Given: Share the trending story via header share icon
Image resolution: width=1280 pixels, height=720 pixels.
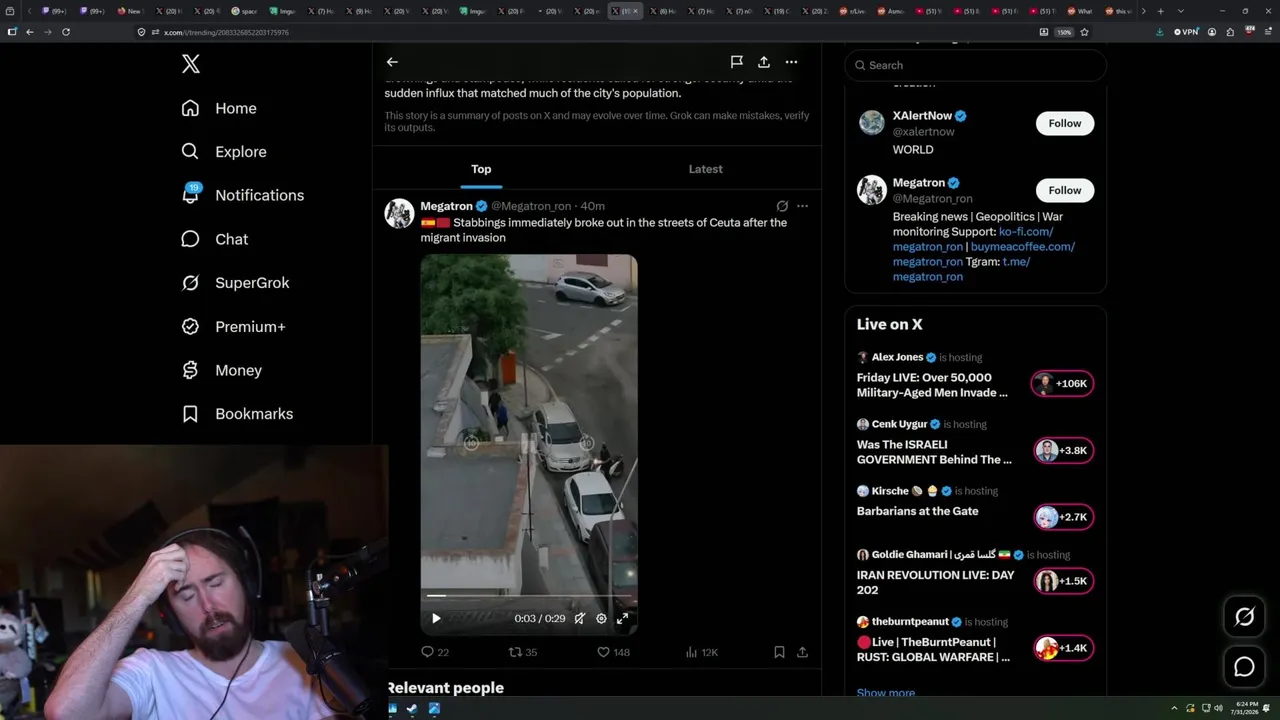Looking at the screenshot, I should (764, 62).
